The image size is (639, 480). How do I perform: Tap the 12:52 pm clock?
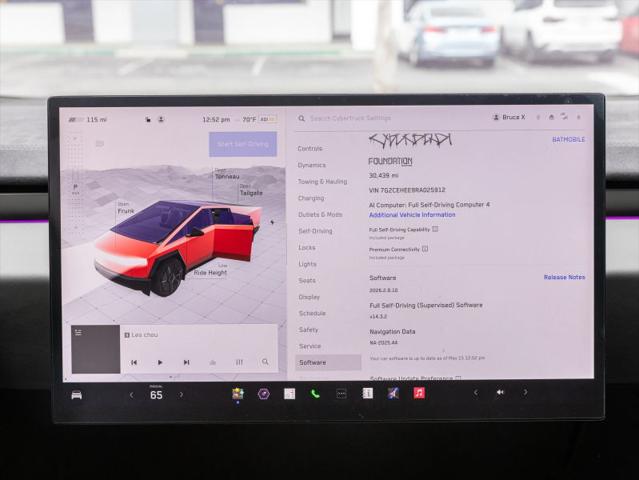[x=216, y=119]
